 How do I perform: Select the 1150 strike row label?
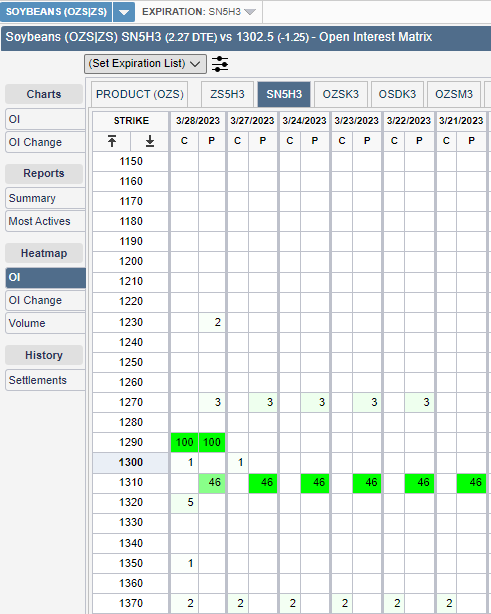coord(131,161)
